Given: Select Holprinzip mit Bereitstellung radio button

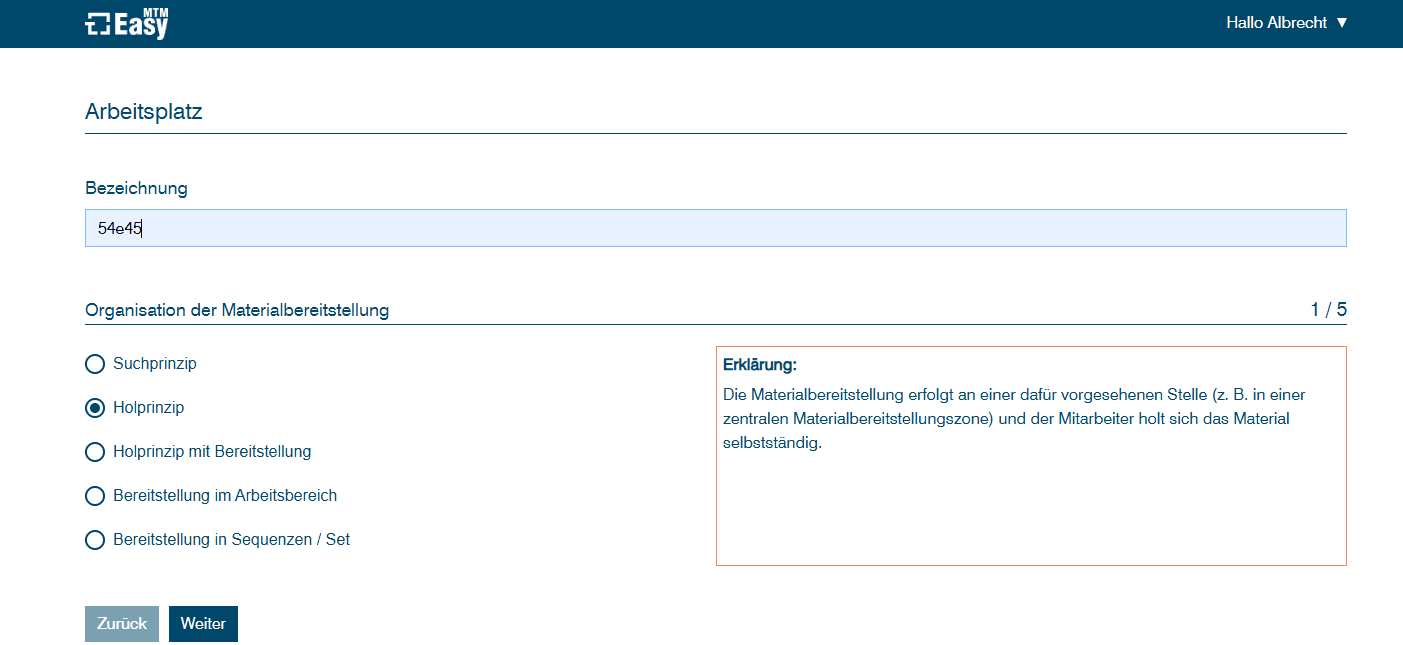Looking at the screenshot, I should pos(95,452).
